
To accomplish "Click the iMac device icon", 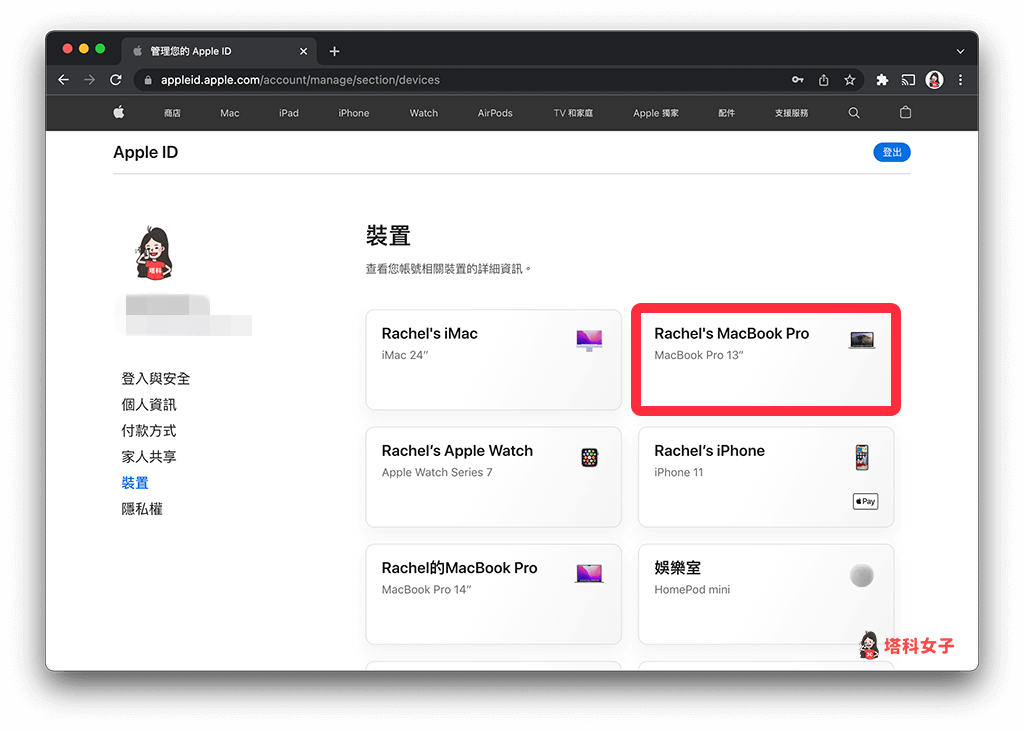I will [589, 340].
